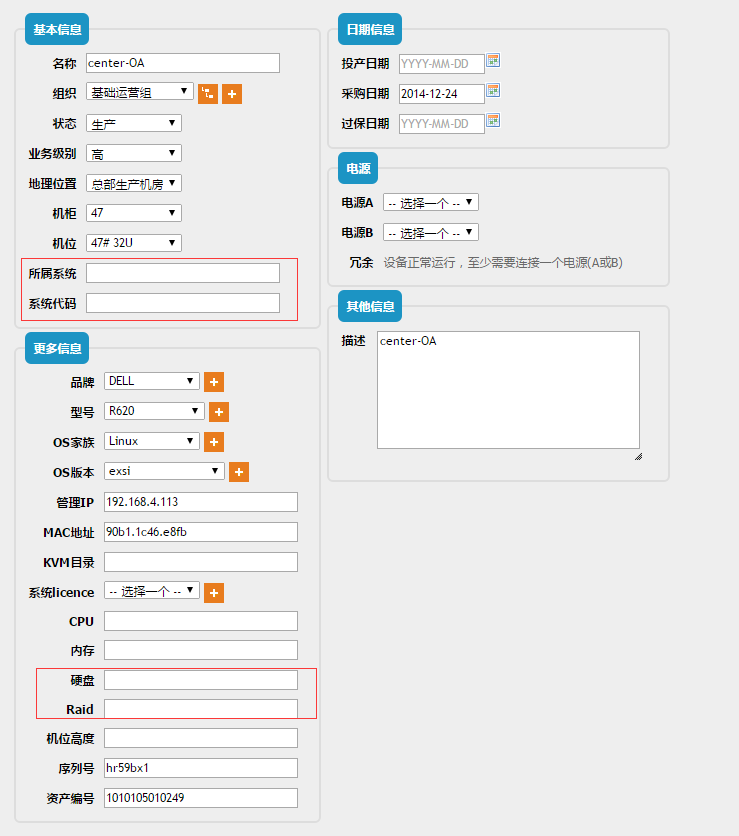Click in the 描述 text area
The image size is (739, 836).
[508, 390]
